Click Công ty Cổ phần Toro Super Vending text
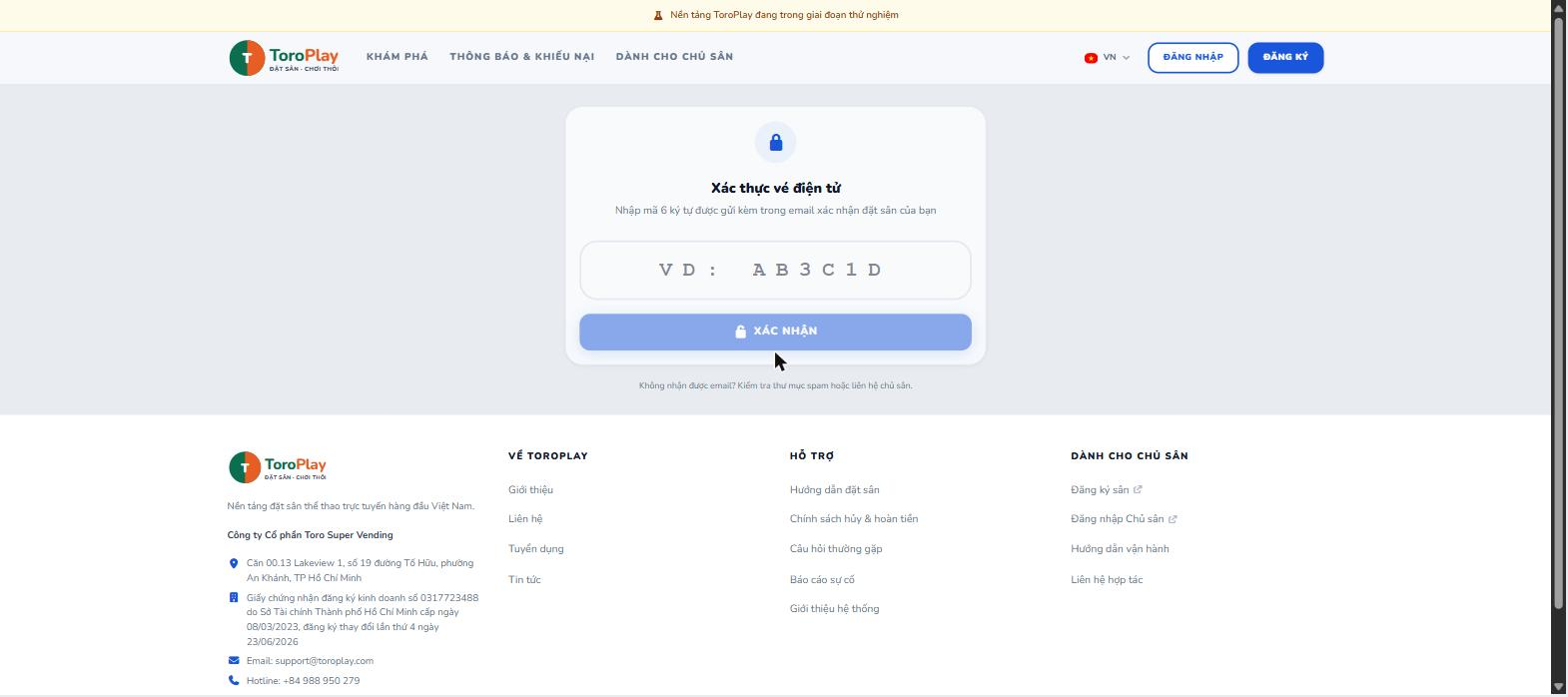Image resolution: width=1568 pixels, height=697 pixels. tap(311, 535)
